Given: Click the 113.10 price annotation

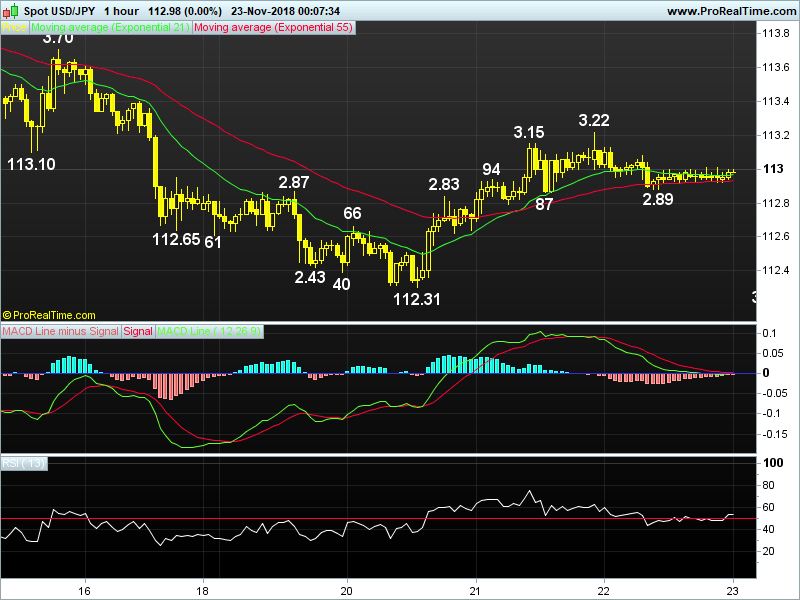Looking at the screenshot, I should tap(31, 164).
